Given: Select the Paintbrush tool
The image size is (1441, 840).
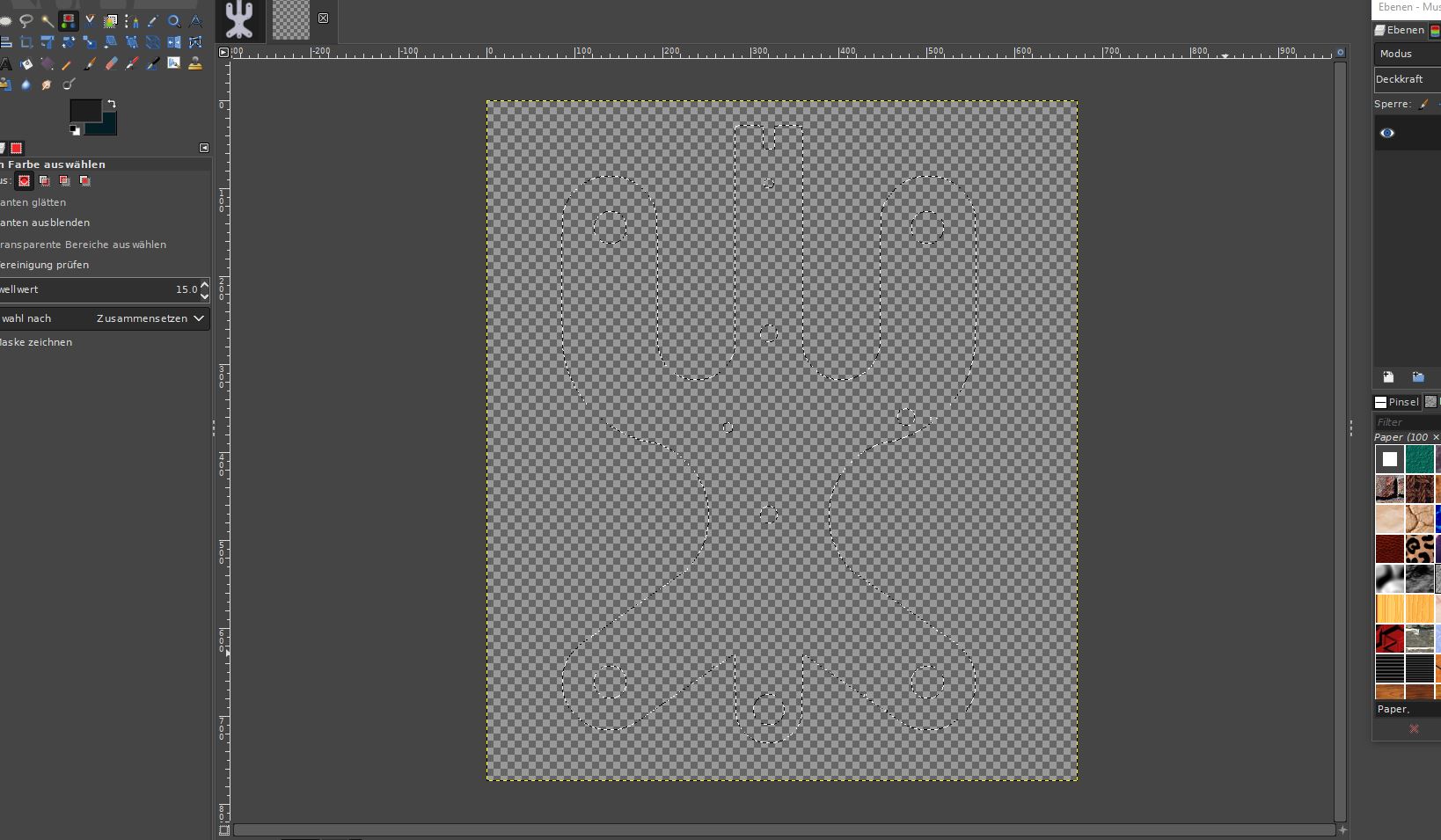Looking at the screenshot, I should [90, 63].
